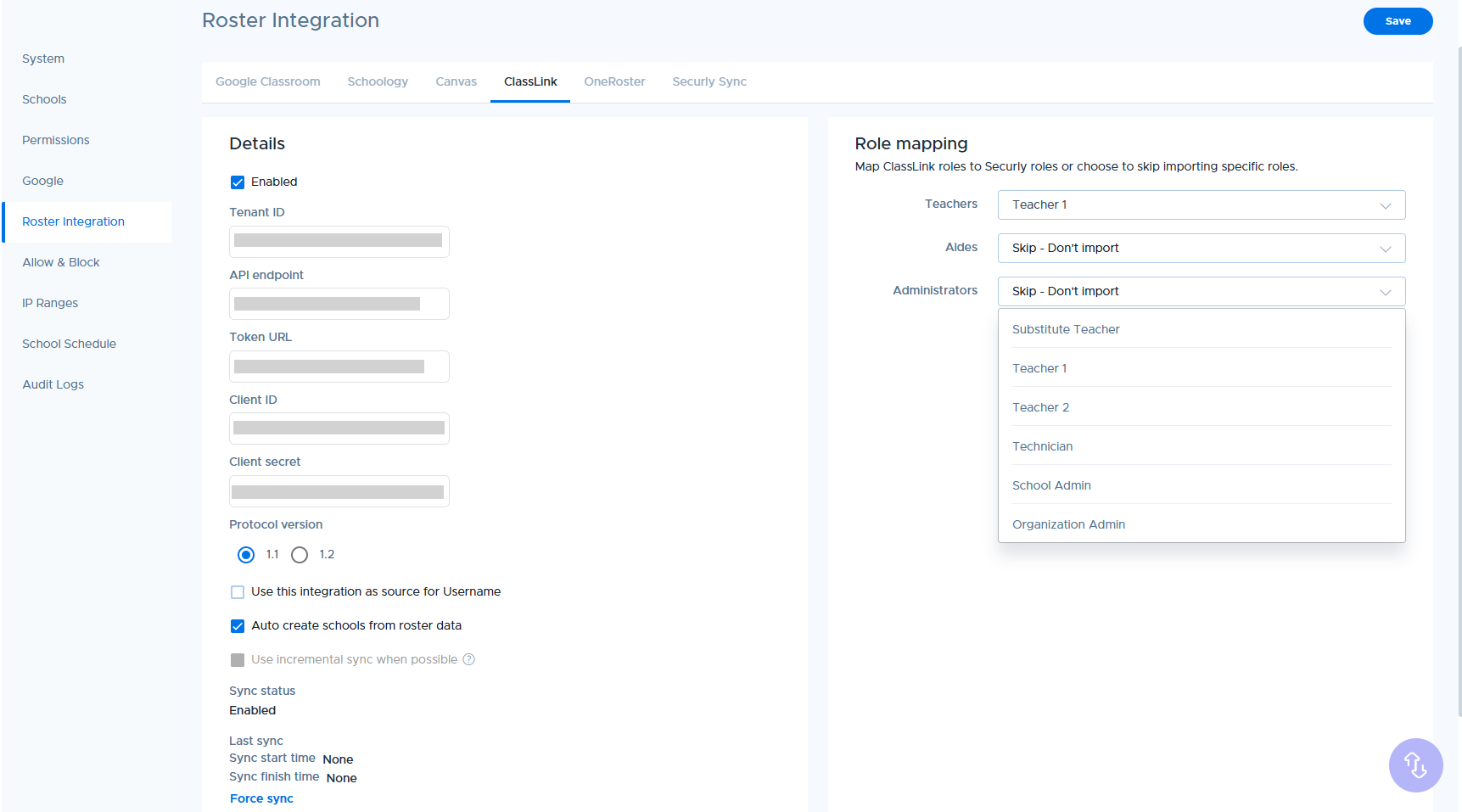Screen dimensions: 1462x812
Task: Choose Technician from the list
Action: click(1202, 446)
